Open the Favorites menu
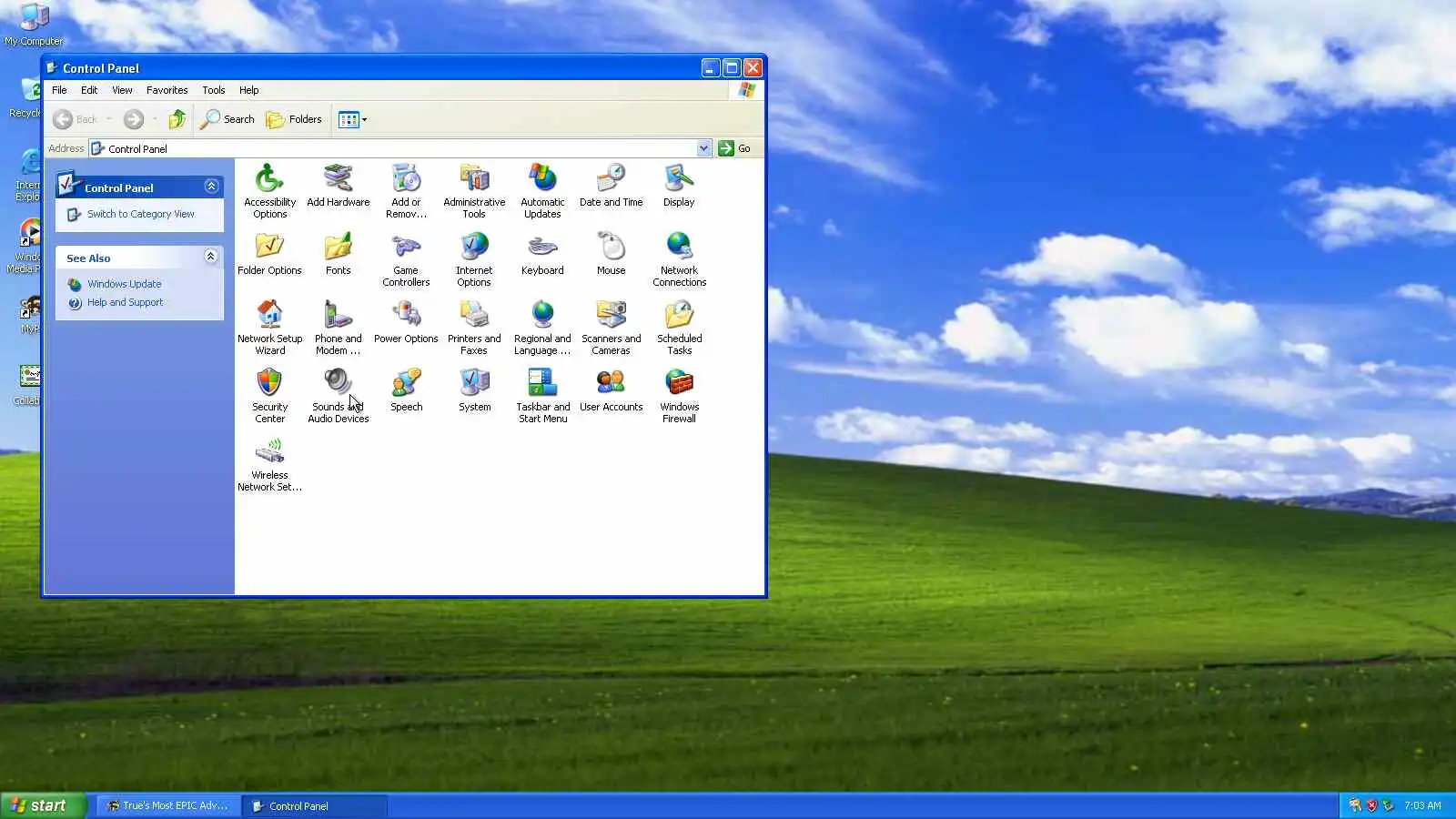This screenshot has width=1456, height=819. pyautogui.click(x=167, y=90)
